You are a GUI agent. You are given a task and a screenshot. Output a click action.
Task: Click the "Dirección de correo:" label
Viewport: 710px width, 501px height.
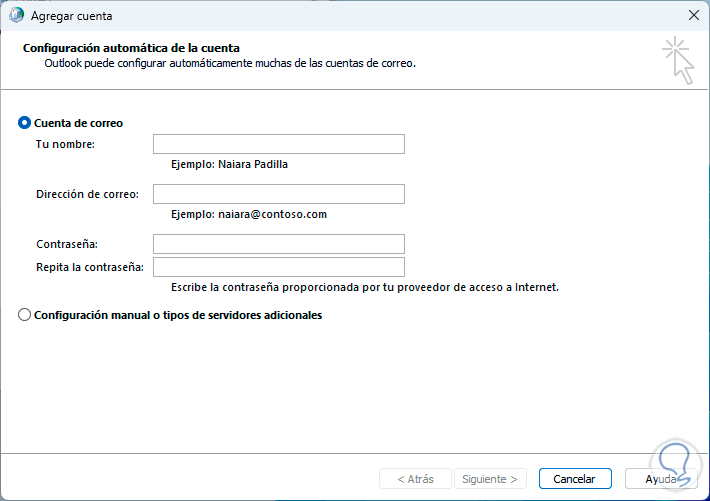(x=87, y=194)
